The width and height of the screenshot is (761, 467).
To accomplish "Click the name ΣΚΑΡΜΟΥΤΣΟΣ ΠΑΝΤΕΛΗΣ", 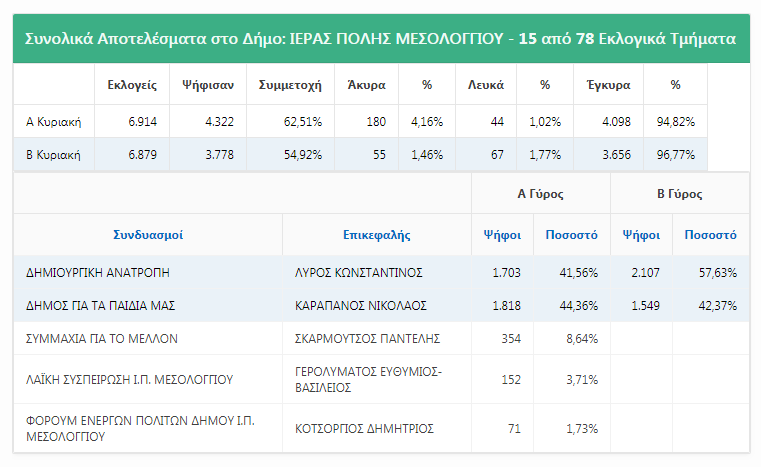I will pyautogui.click(x=367, y=339).
